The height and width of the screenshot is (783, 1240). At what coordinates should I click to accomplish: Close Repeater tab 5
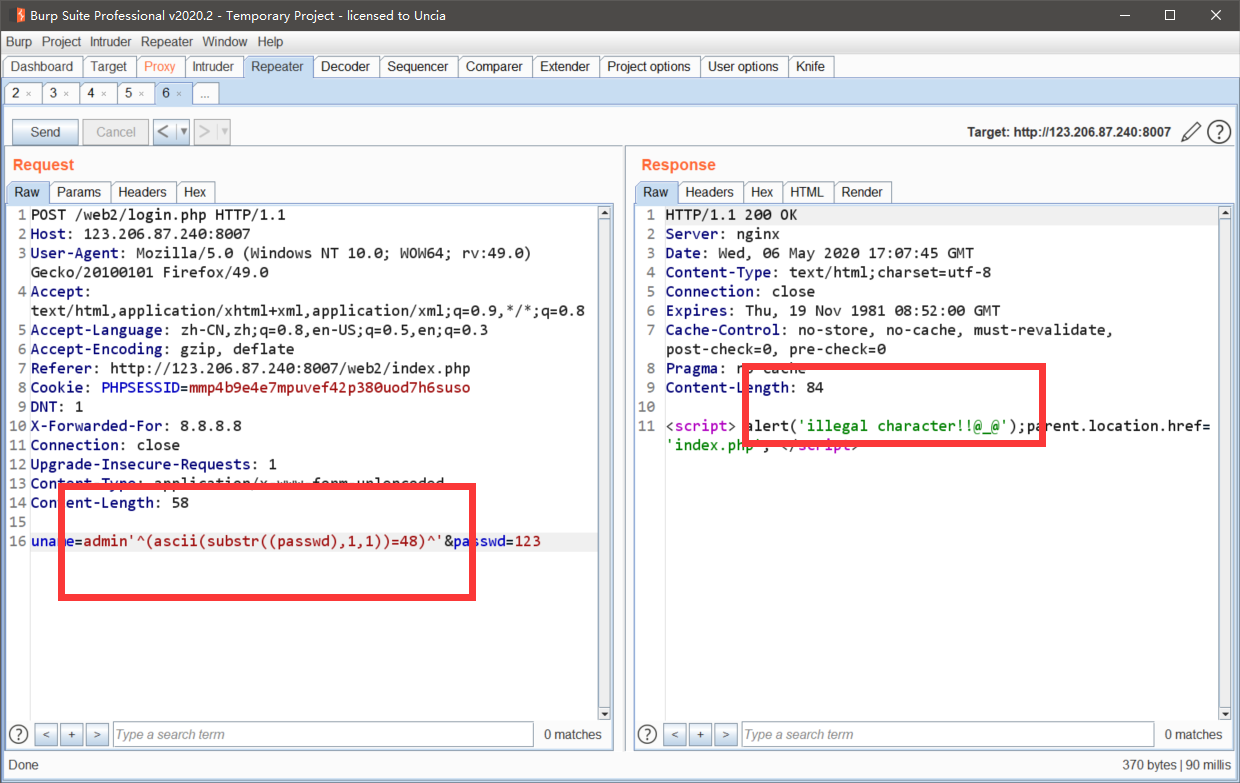pyautogui.click(x=142, y=93)
